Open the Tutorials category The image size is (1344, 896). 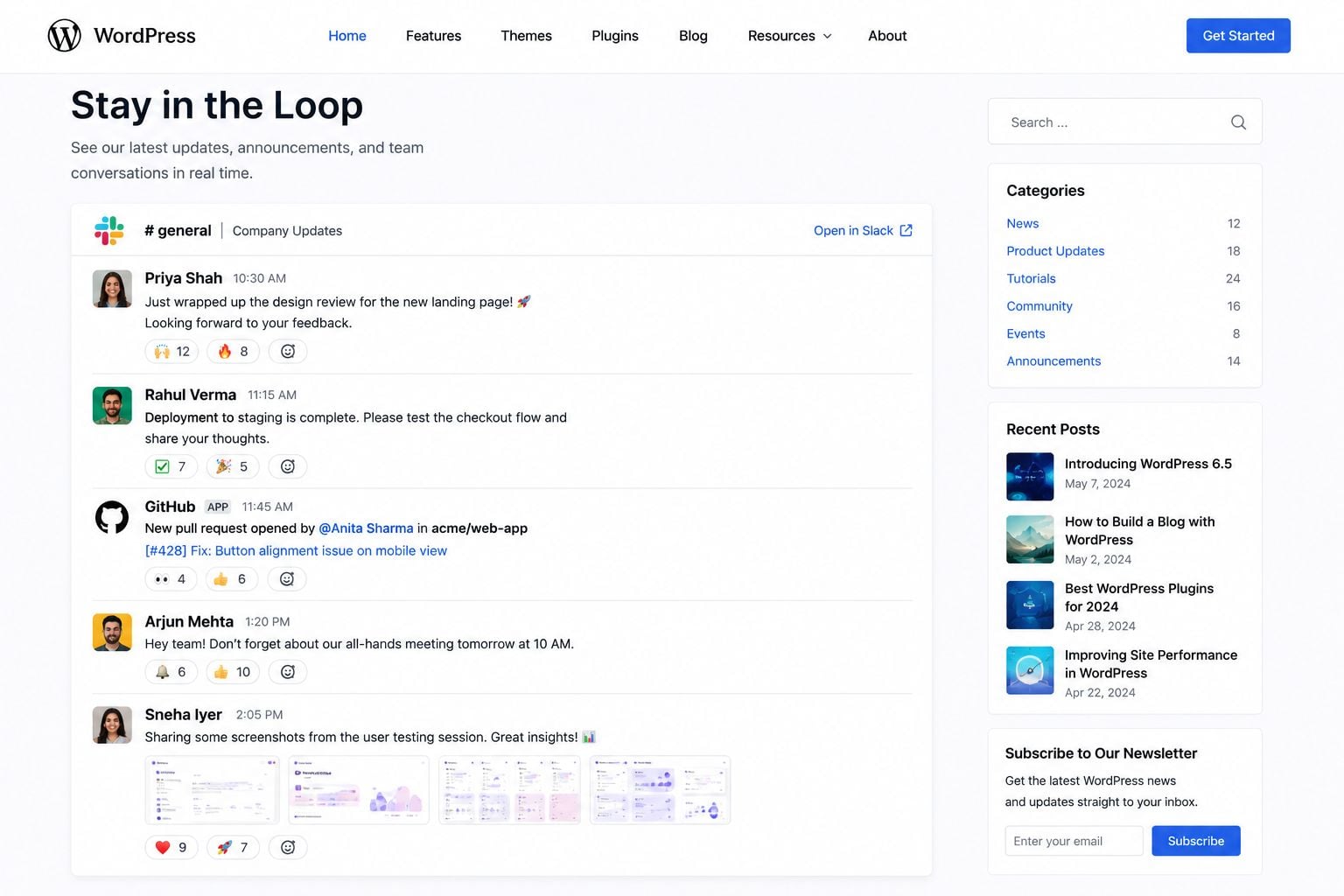click(1031, 279)
